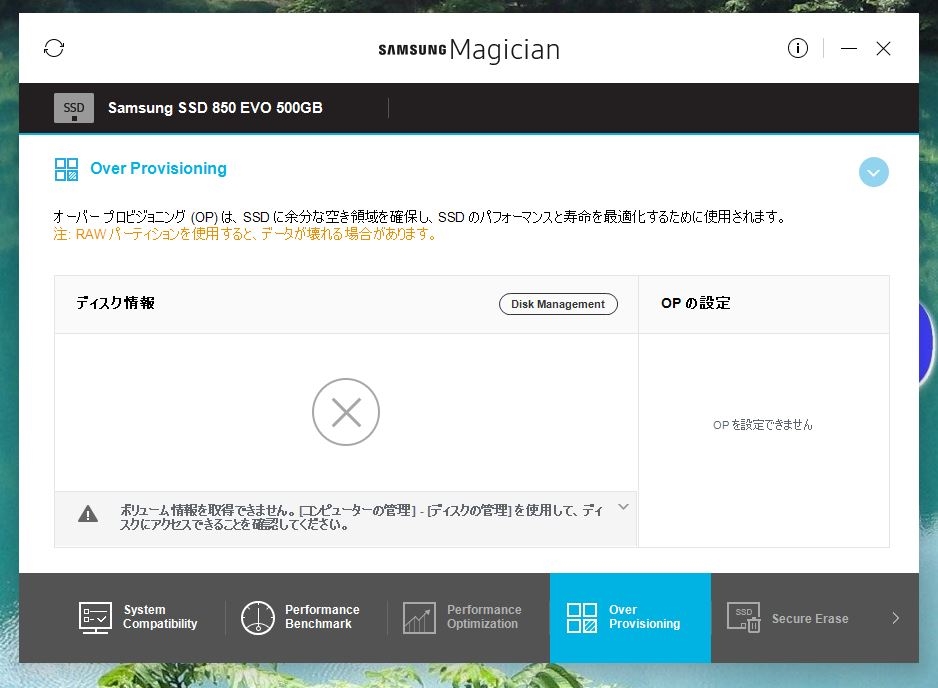
Task: Show more tabs with right arrow
Action: click(896, 618)
